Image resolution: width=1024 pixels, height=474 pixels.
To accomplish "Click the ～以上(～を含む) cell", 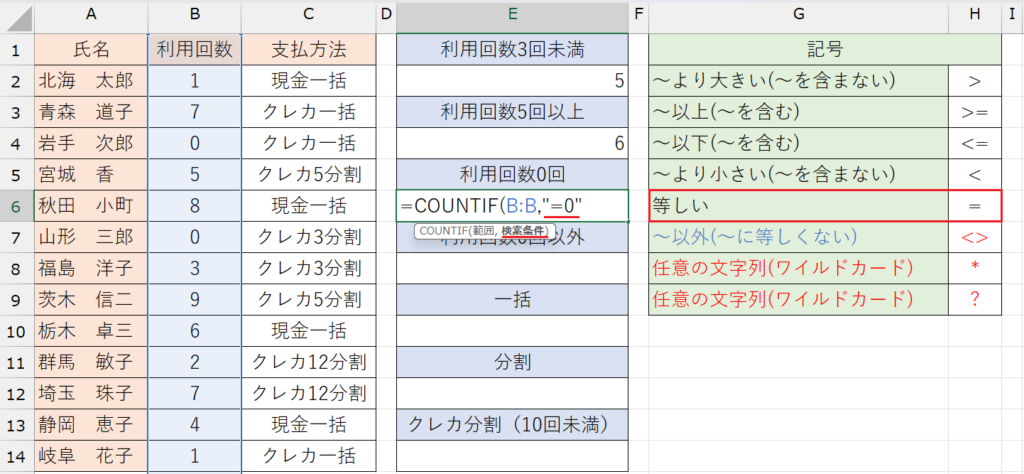I will pyautogui.click(x=799, y=112).
